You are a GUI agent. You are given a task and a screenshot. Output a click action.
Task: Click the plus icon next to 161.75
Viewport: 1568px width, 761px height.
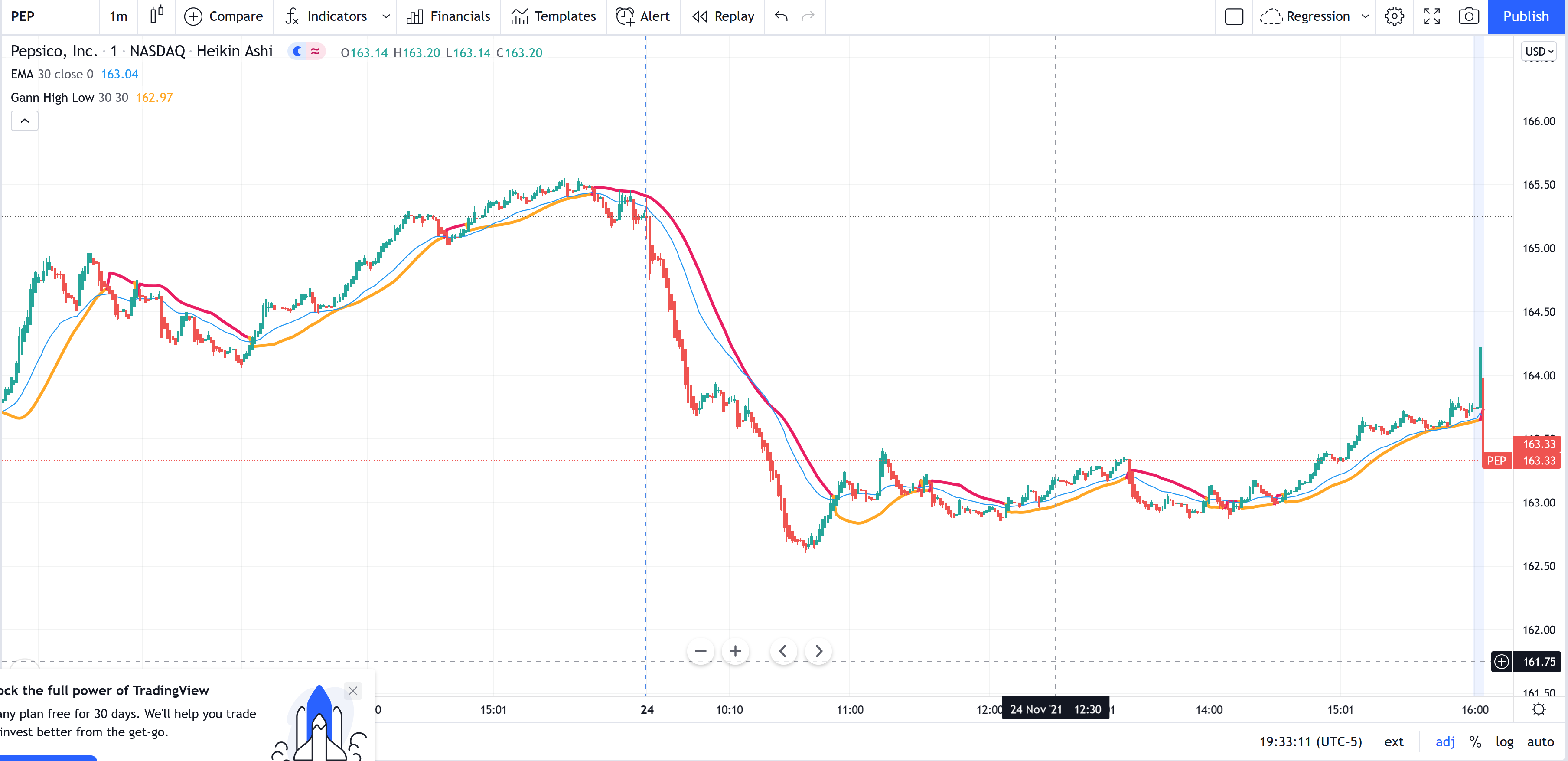point(1502,662)
